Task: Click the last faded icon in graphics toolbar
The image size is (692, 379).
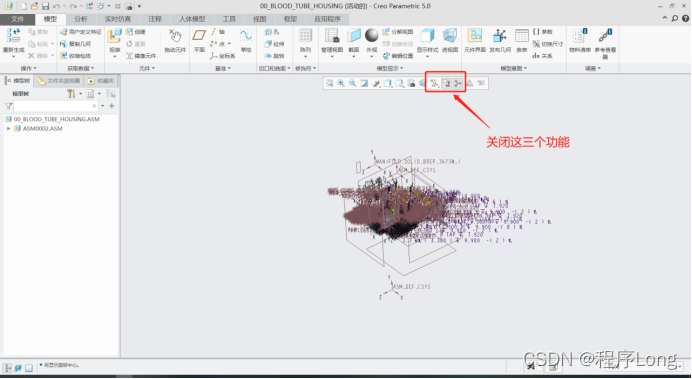Action: (481, 83)
